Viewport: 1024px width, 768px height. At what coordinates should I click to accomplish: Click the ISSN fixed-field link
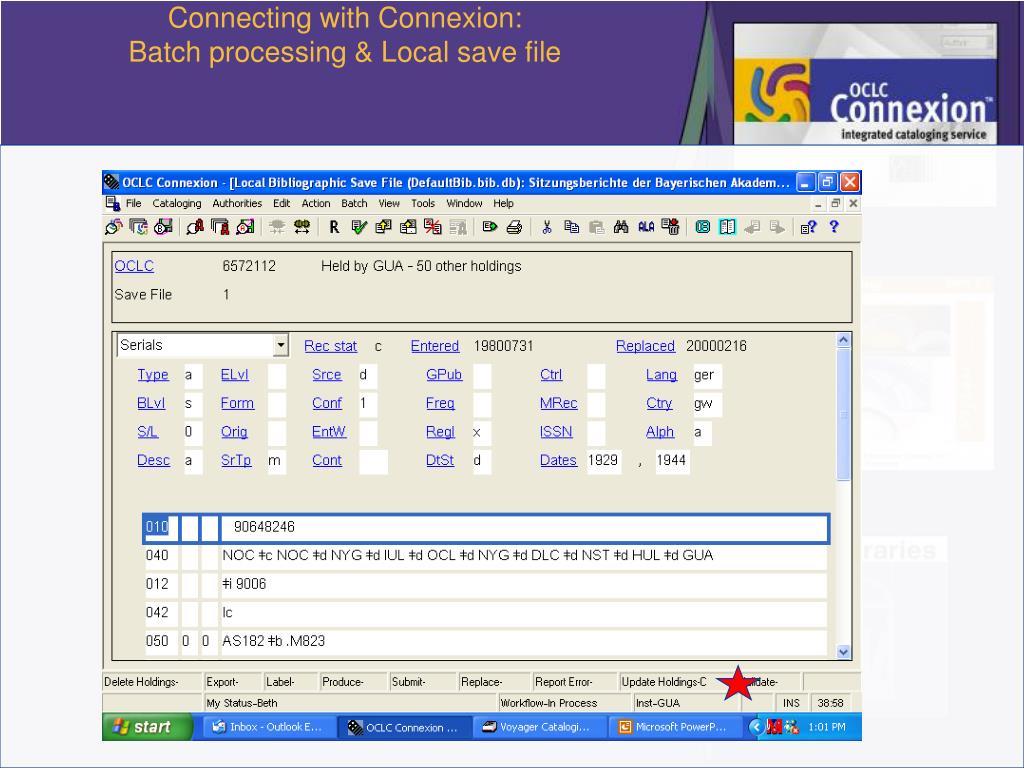tap(556, 432)
